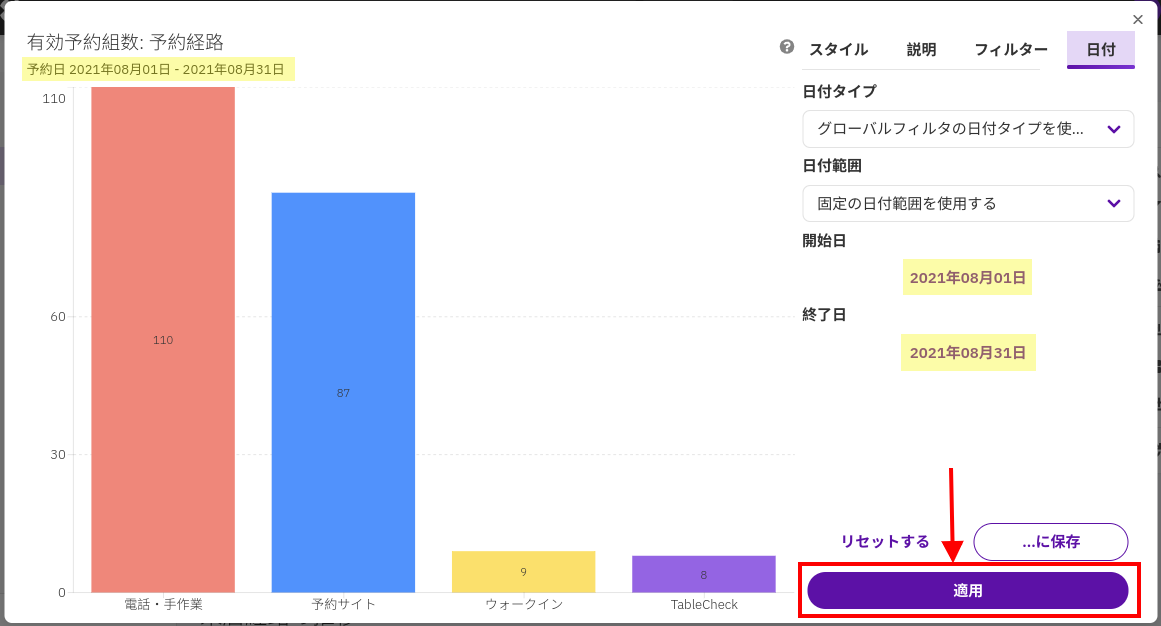Open the 説明 tab
The height and width of the screenshot is (626, 1161).
coord(921,49)
